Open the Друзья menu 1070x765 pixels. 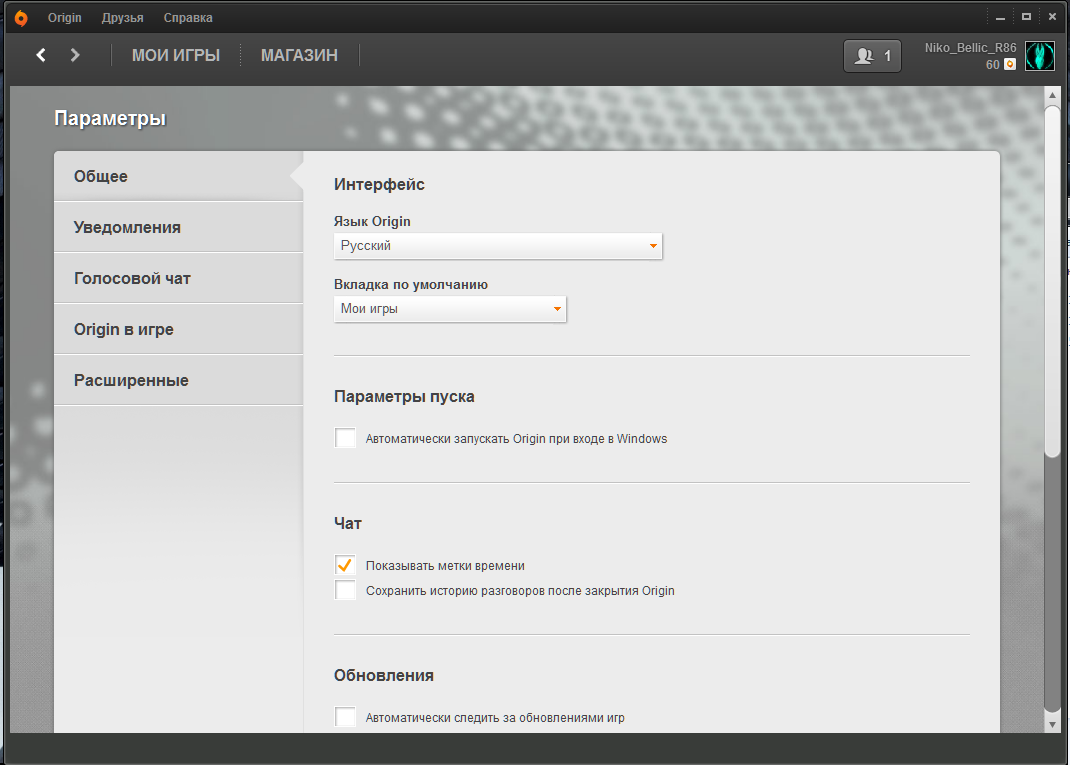tap(122, 18)
